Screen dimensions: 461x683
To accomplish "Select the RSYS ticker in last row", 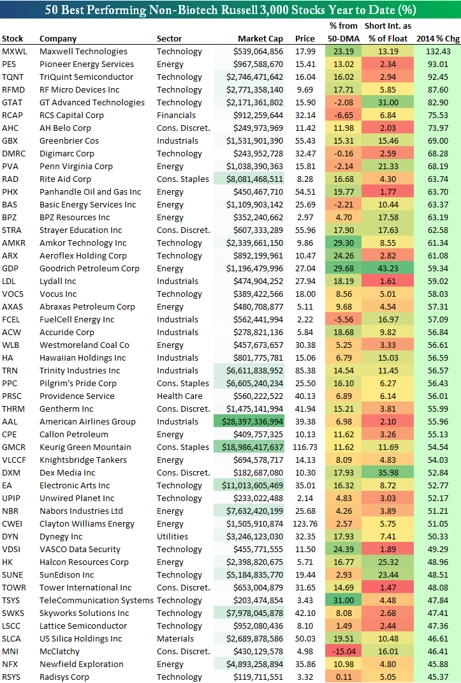I will point(11,677).
